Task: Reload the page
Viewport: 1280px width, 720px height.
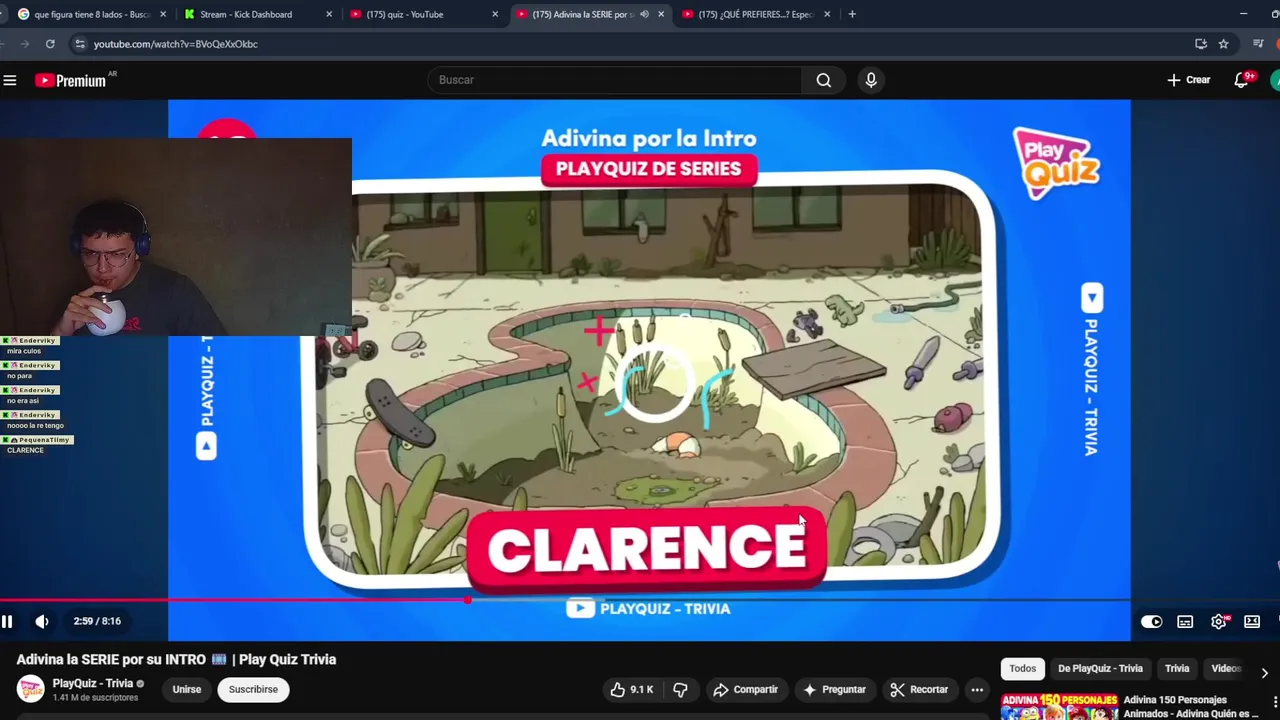Action: [50, 44]
